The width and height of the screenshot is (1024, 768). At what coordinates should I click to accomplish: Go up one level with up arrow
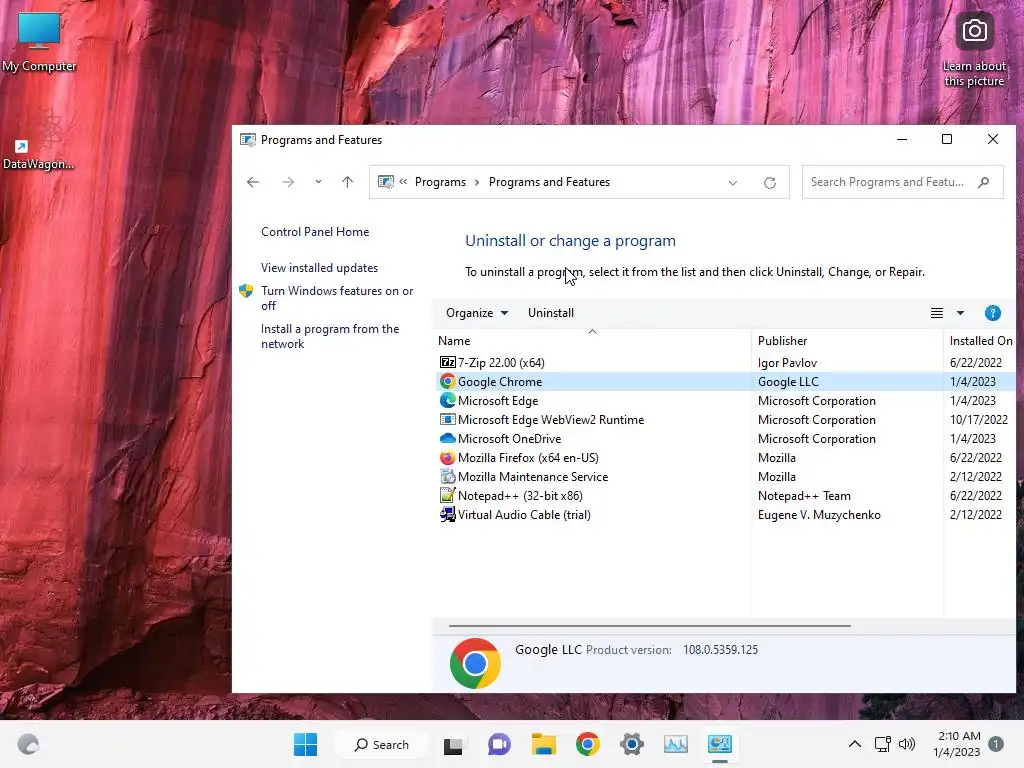point(347,182)
